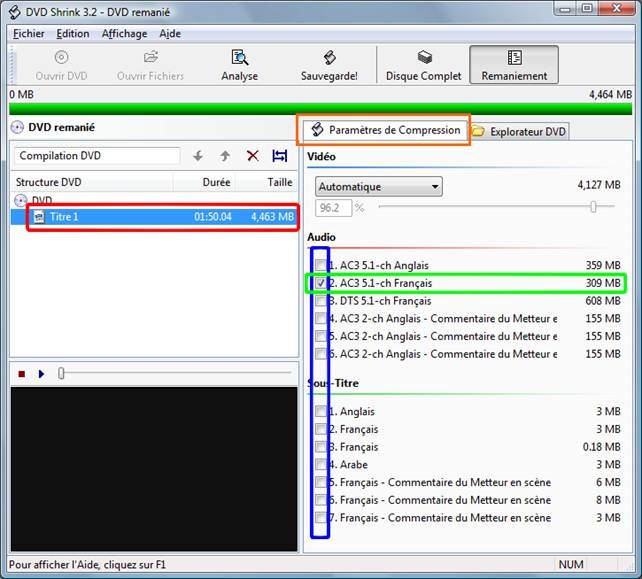Click the Structure DVD column header
The height and width of the screenshot is (579, 642).
[92, 182]
